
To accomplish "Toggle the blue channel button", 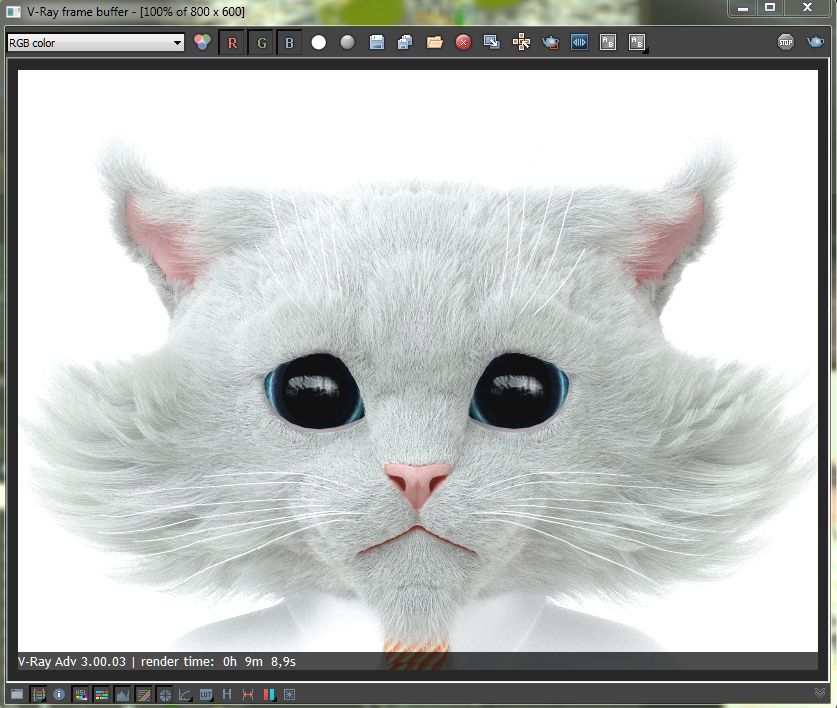I will (x=289, y=43).
